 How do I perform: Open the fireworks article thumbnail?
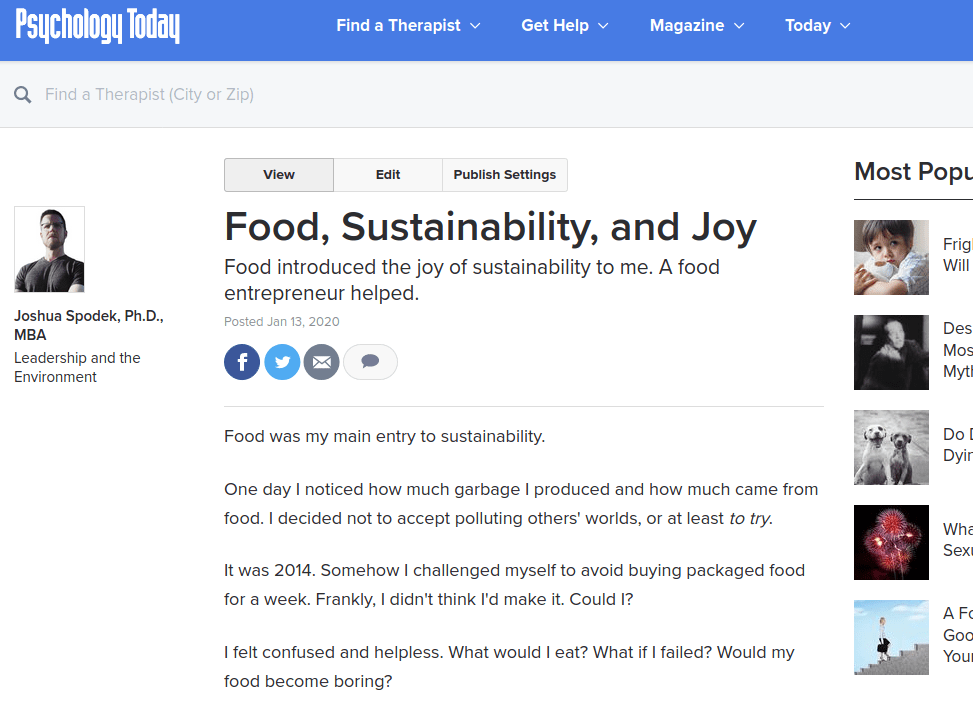891,542
